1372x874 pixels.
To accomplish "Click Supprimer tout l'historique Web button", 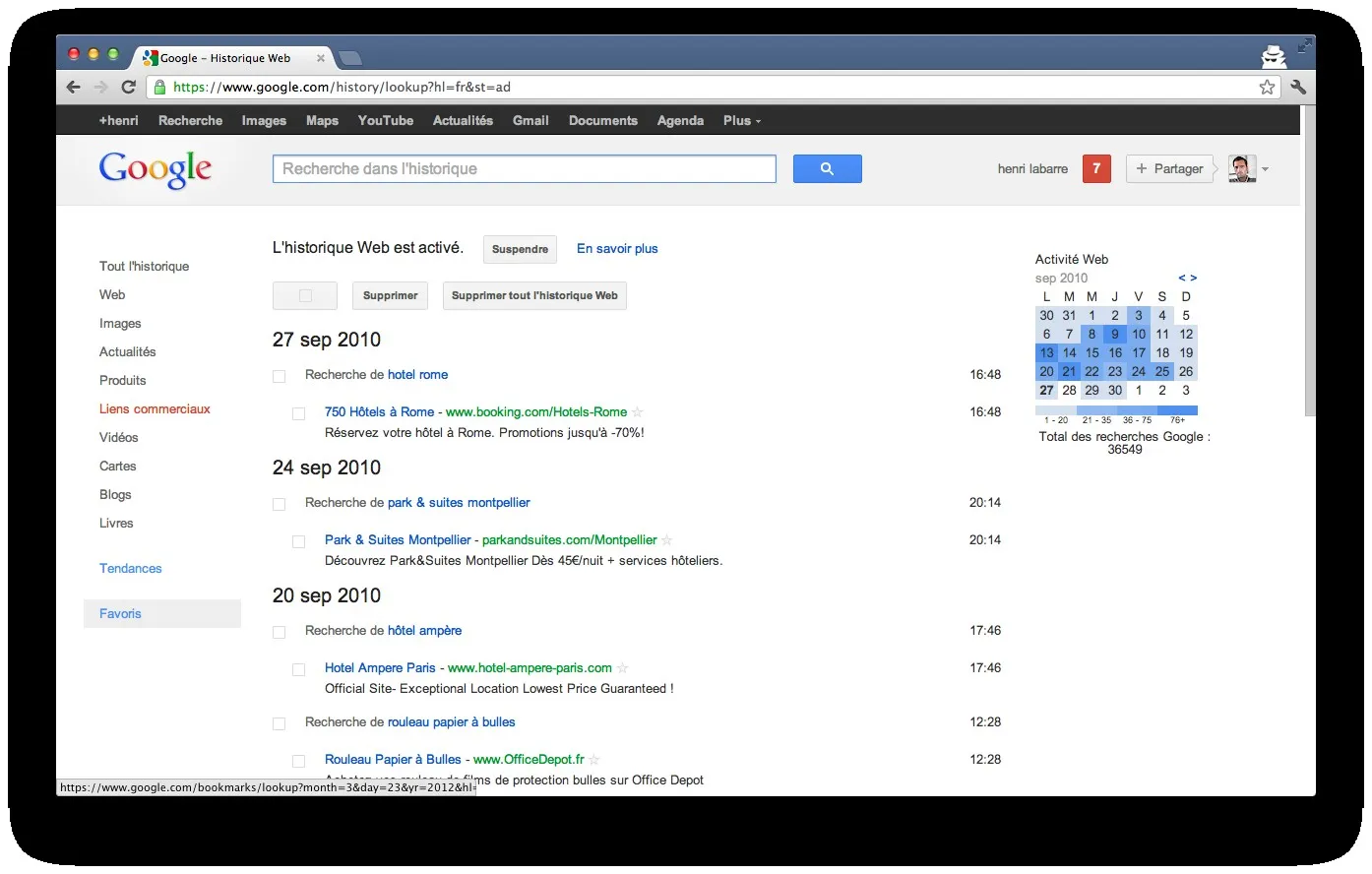I will tap(534, 295).
